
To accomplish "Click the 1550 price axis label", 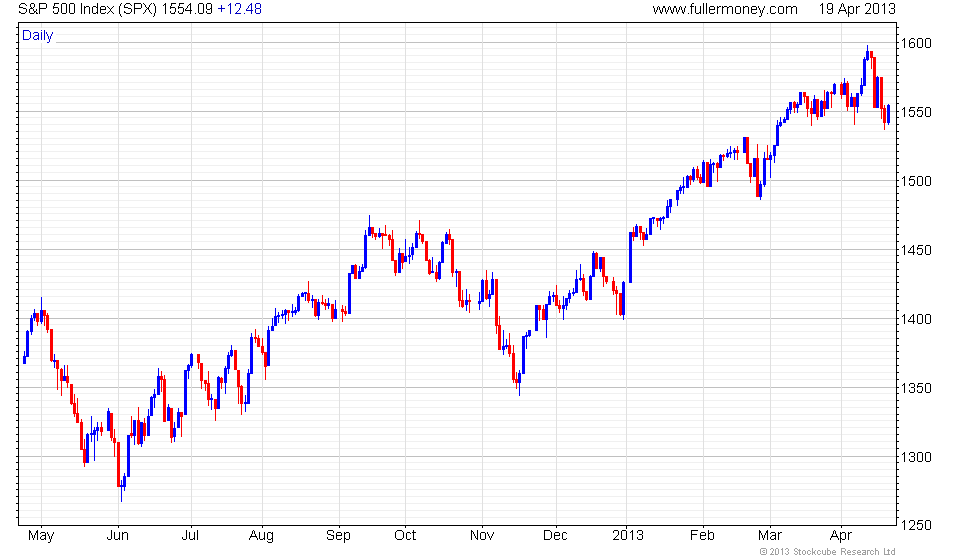I will pos(916,112).
